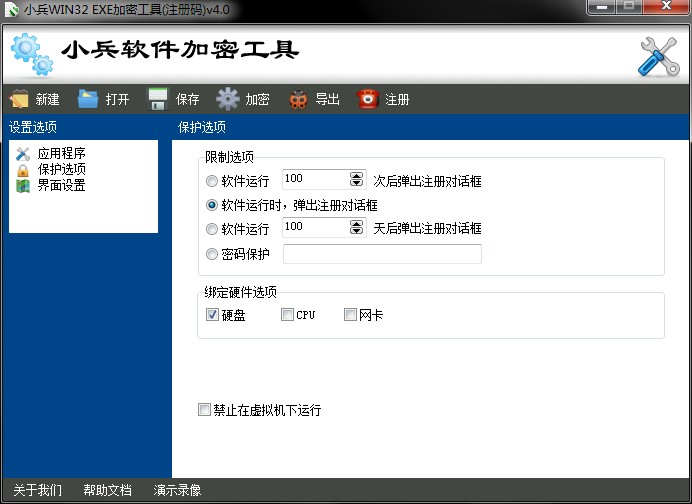Enable the 网卡 binding checkbox
Image resolution: width=692 pixels, height=504 pixels.
point(350,315)
